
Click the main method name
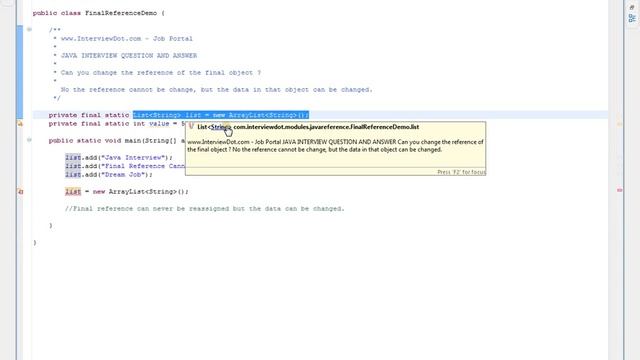point(133,140)
